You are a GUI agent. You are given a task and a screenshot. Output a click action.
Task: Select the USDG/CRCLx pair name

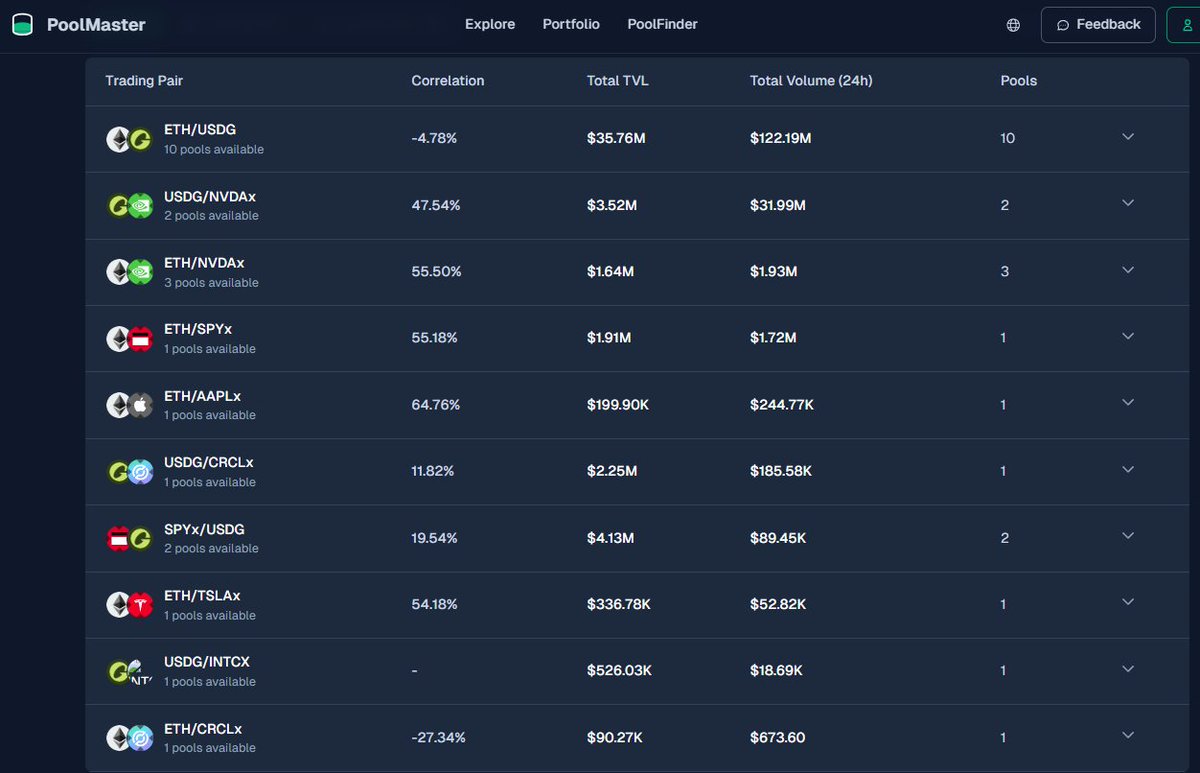pos(209,463)
